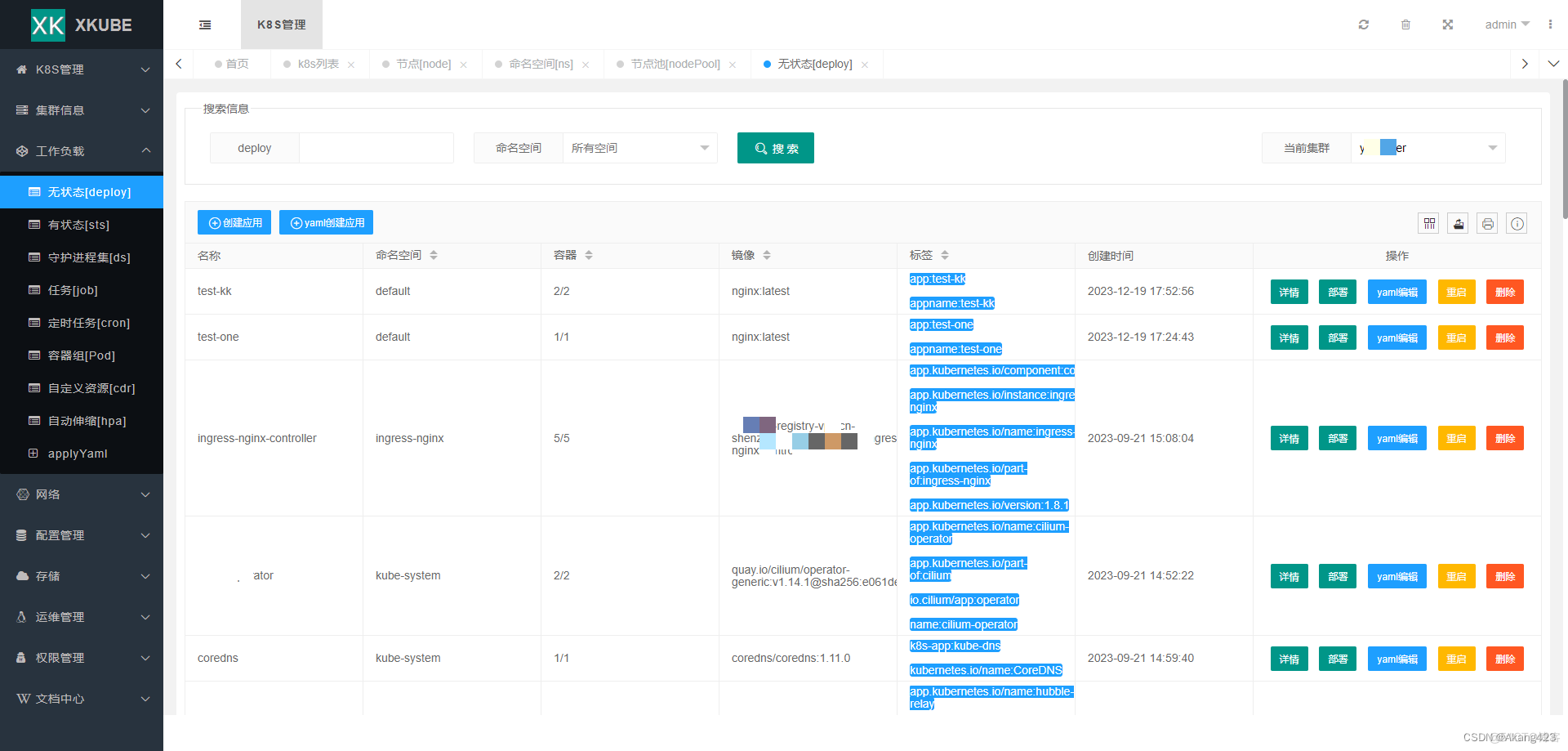
Task: Open the admin user dropdown
Action: 1507,25
